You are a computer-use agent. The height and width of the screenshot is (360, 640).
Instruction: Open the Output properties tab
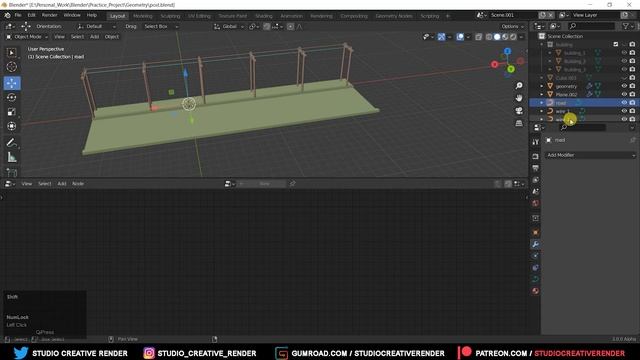[536, 168]
